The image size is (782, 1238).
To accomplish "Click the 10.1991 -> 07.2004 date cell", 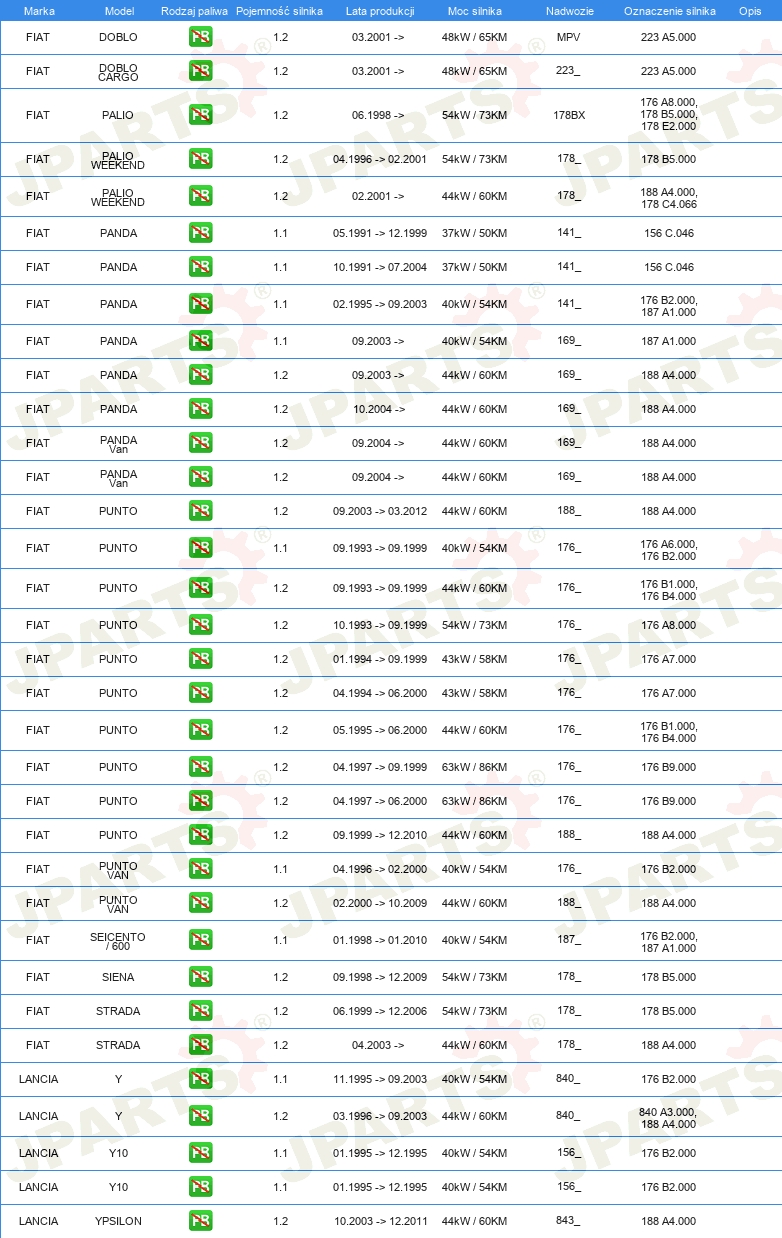I will [380, 267].
